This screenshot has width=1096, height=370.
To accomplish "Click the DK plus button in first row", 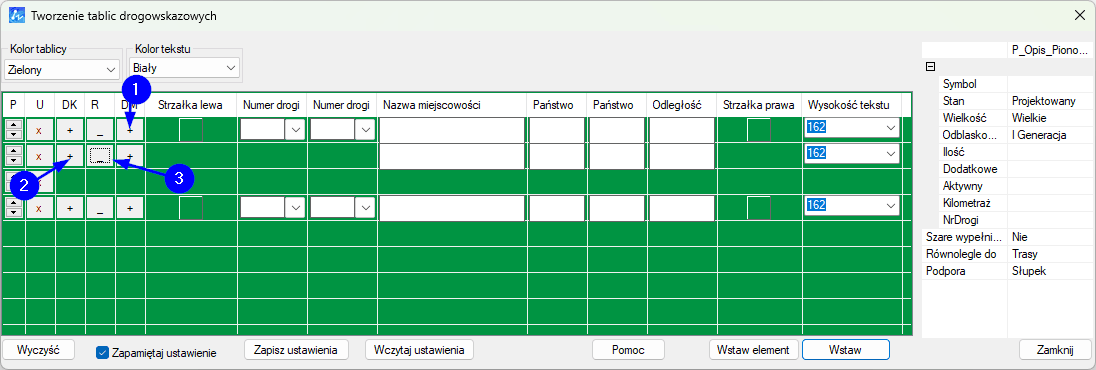I will tap(69, 130).
